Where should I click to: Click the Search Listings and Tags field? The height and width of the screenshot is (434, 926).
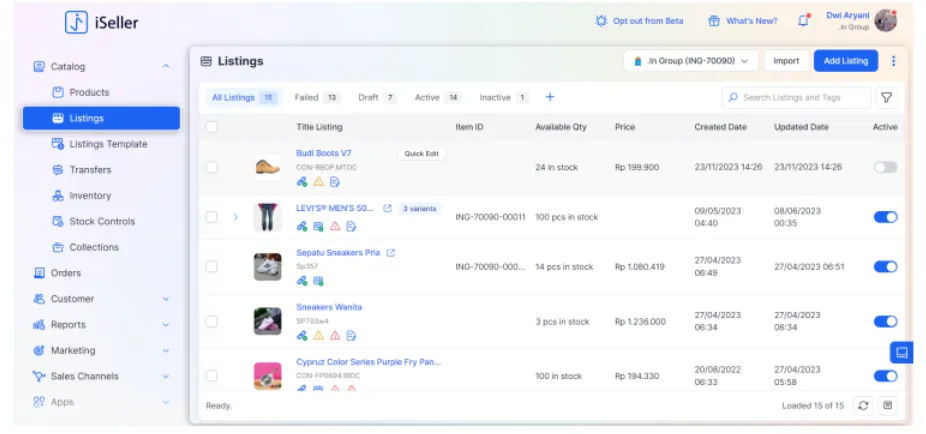click(x=796, y=97)
